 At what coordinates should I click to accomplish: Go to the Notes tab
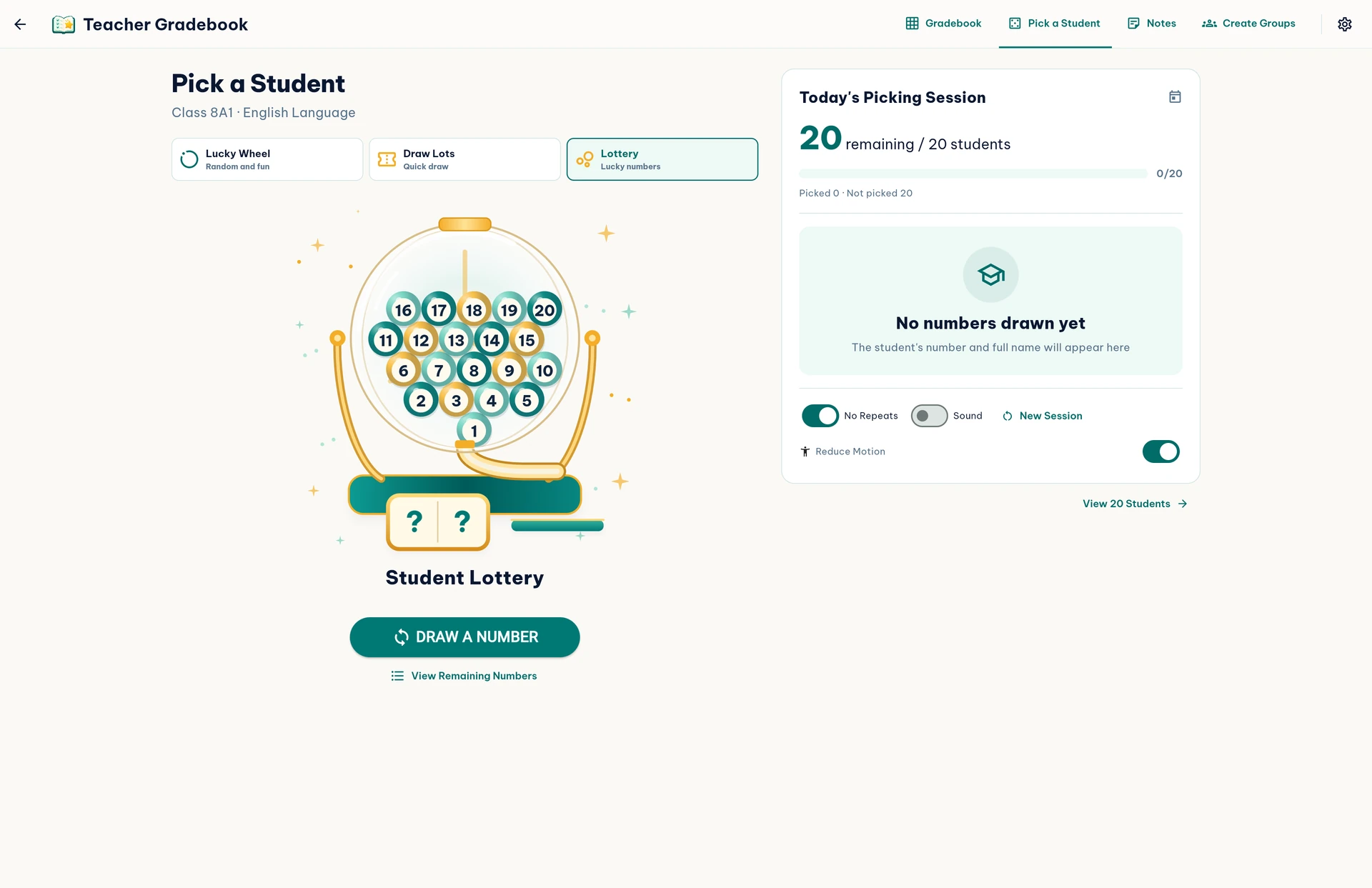pos(1152,24)
